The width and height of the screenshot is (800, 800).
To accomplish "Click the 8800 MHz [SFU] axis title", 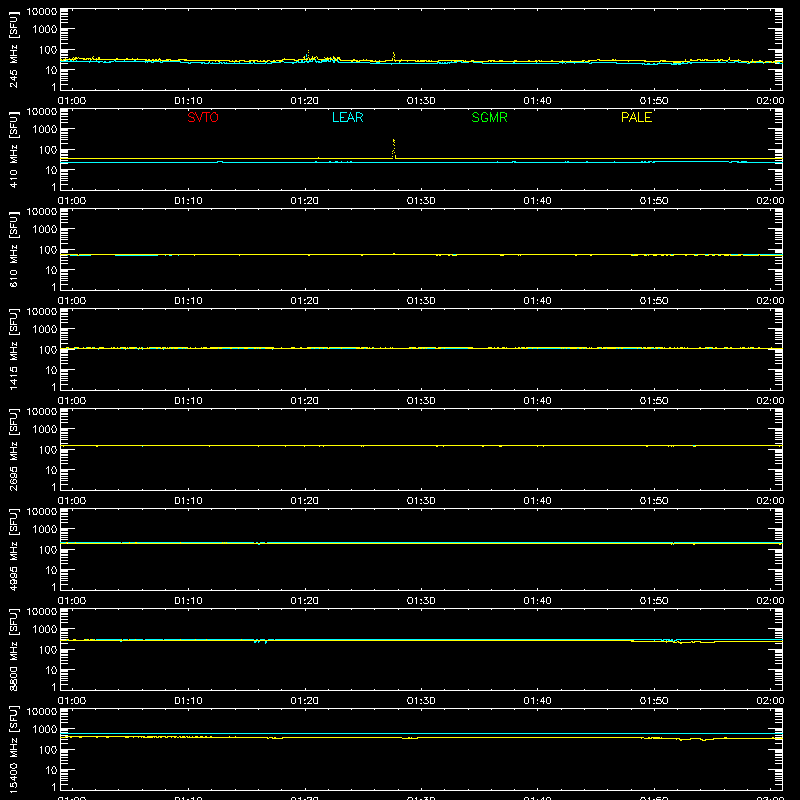I will [x=13, y=649].
